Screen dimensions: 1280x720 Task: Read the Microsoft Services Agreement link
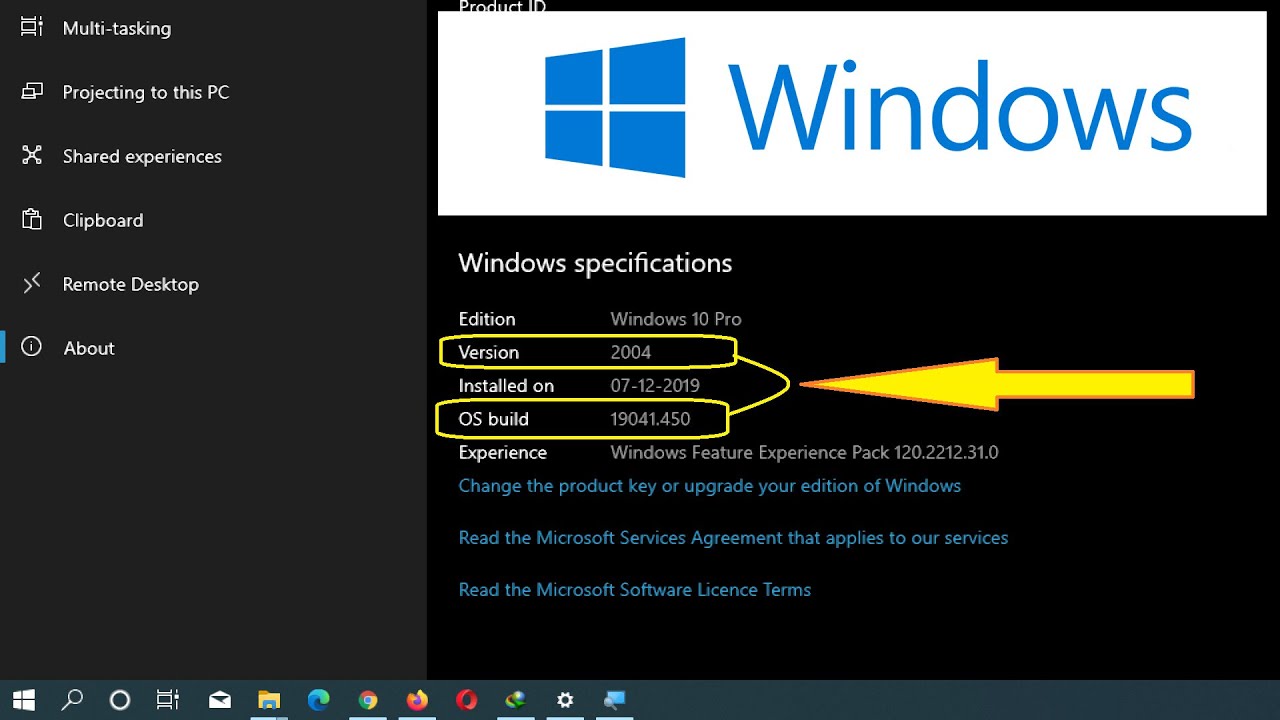pos(733,538)
